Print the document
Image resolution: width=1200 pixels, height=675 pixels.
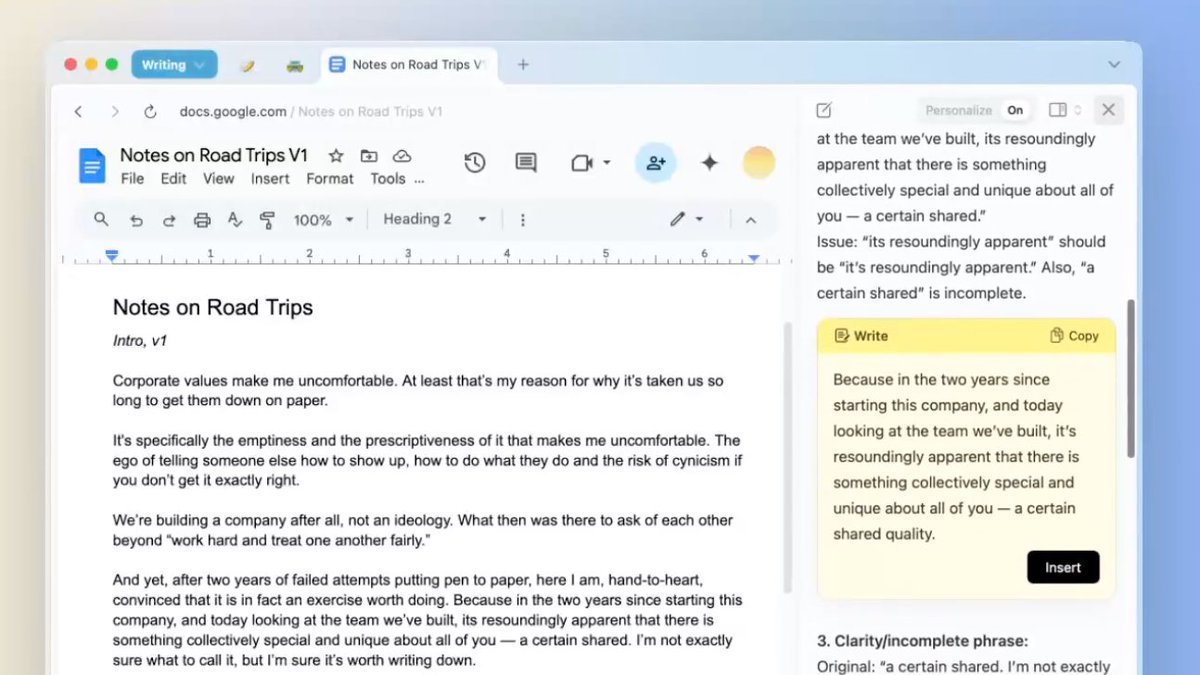[202, 220]
